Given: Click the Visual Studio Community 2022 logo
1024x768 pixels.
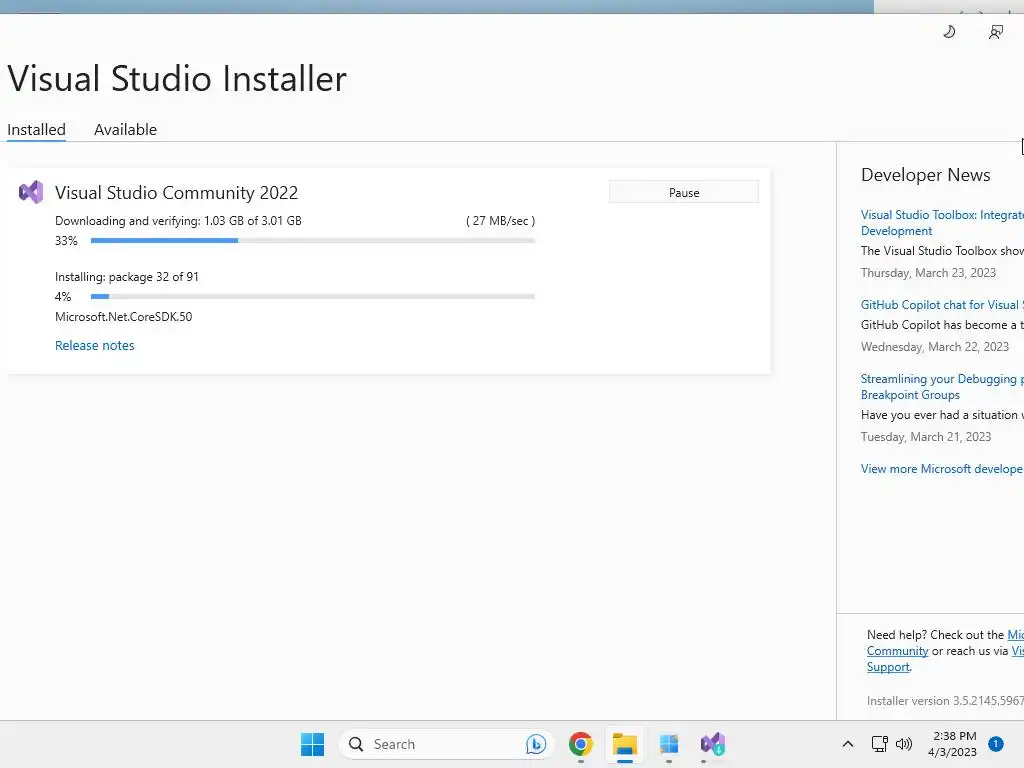Looking at the screenshot, I should [x=31, y=192].
